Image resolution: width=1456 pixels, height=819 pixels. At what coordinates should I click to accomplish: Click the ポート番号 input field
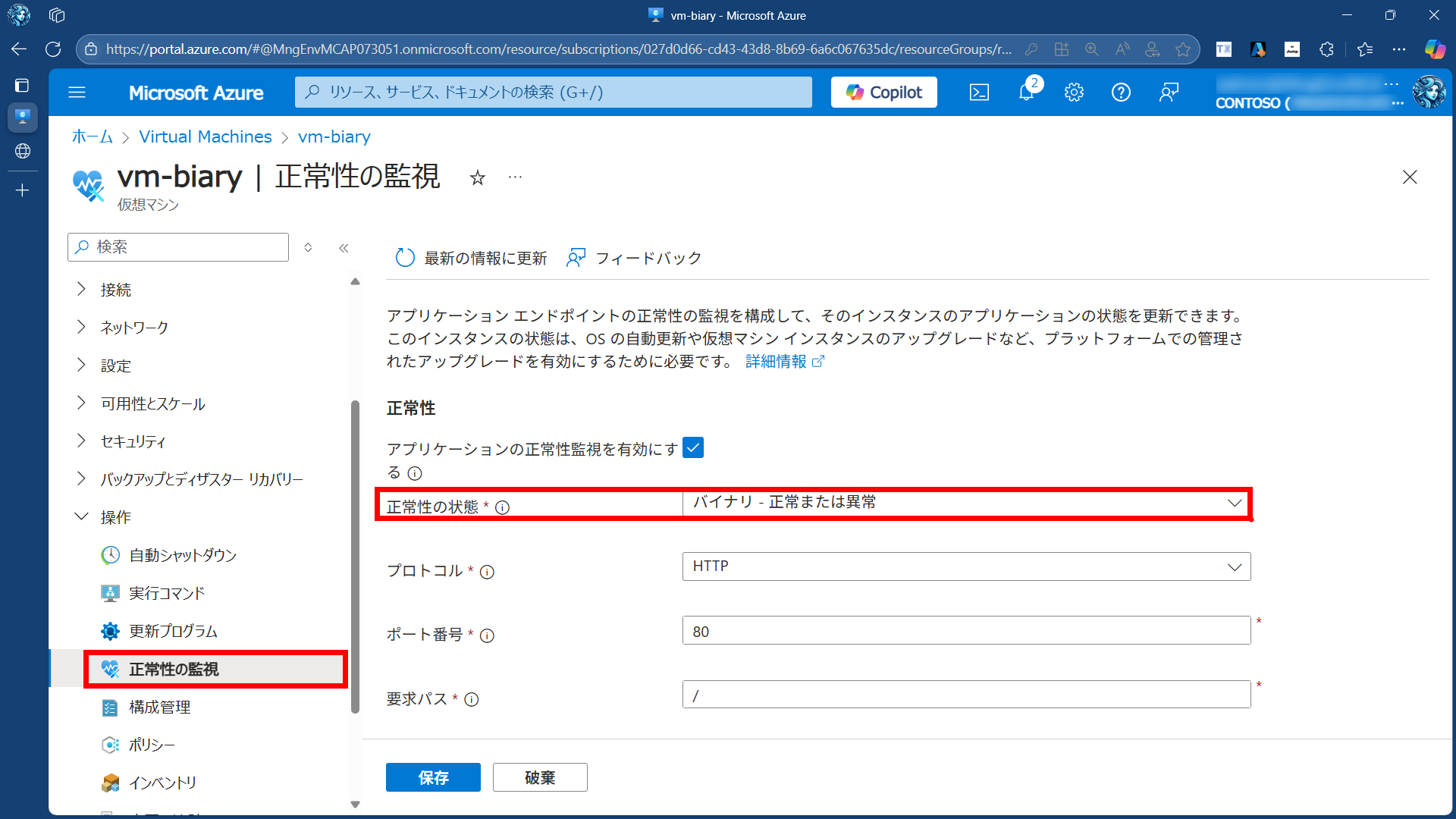(965, 631)
